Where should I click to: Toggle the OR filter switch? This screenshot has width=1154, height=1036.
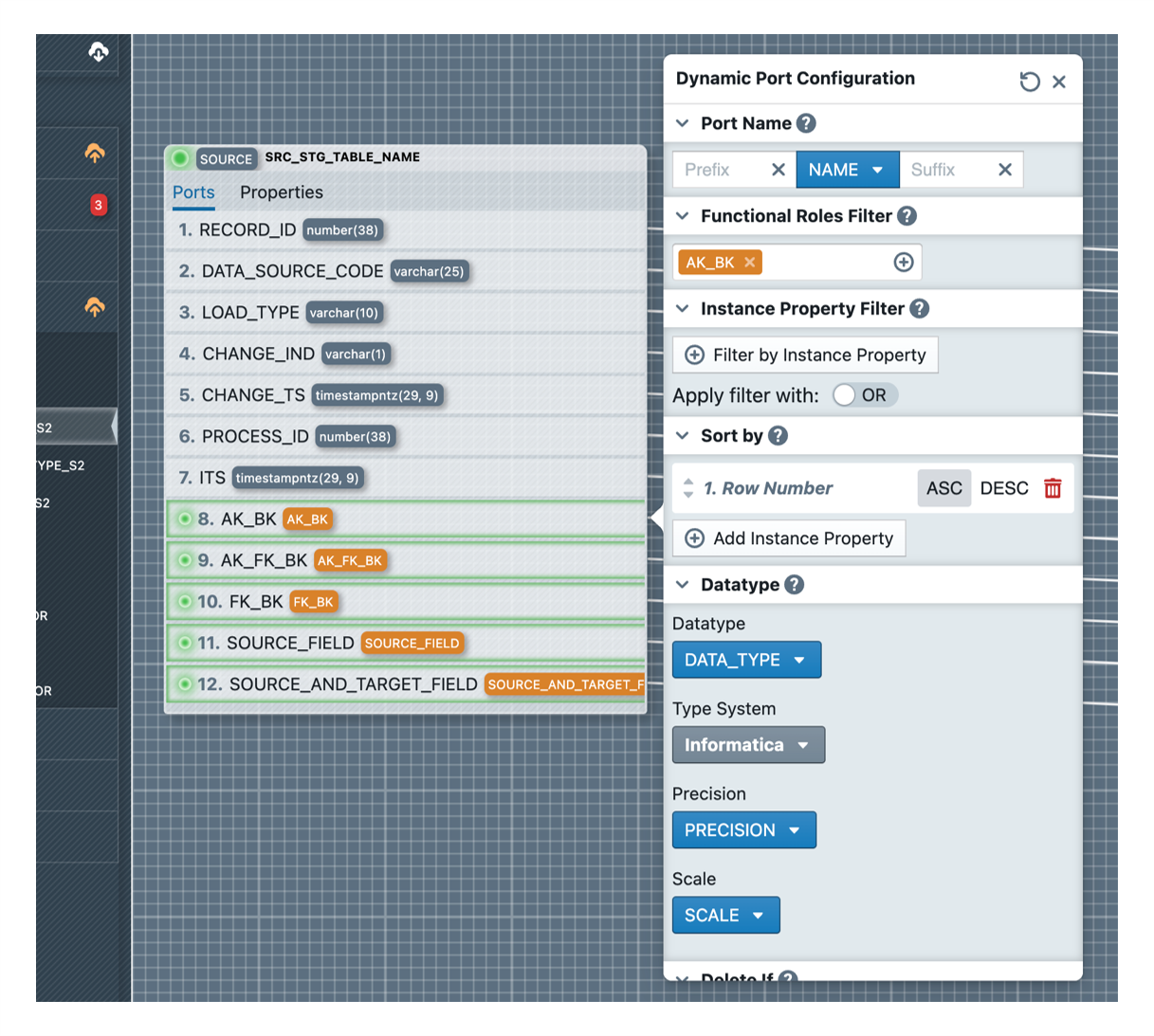coord(846,395)
